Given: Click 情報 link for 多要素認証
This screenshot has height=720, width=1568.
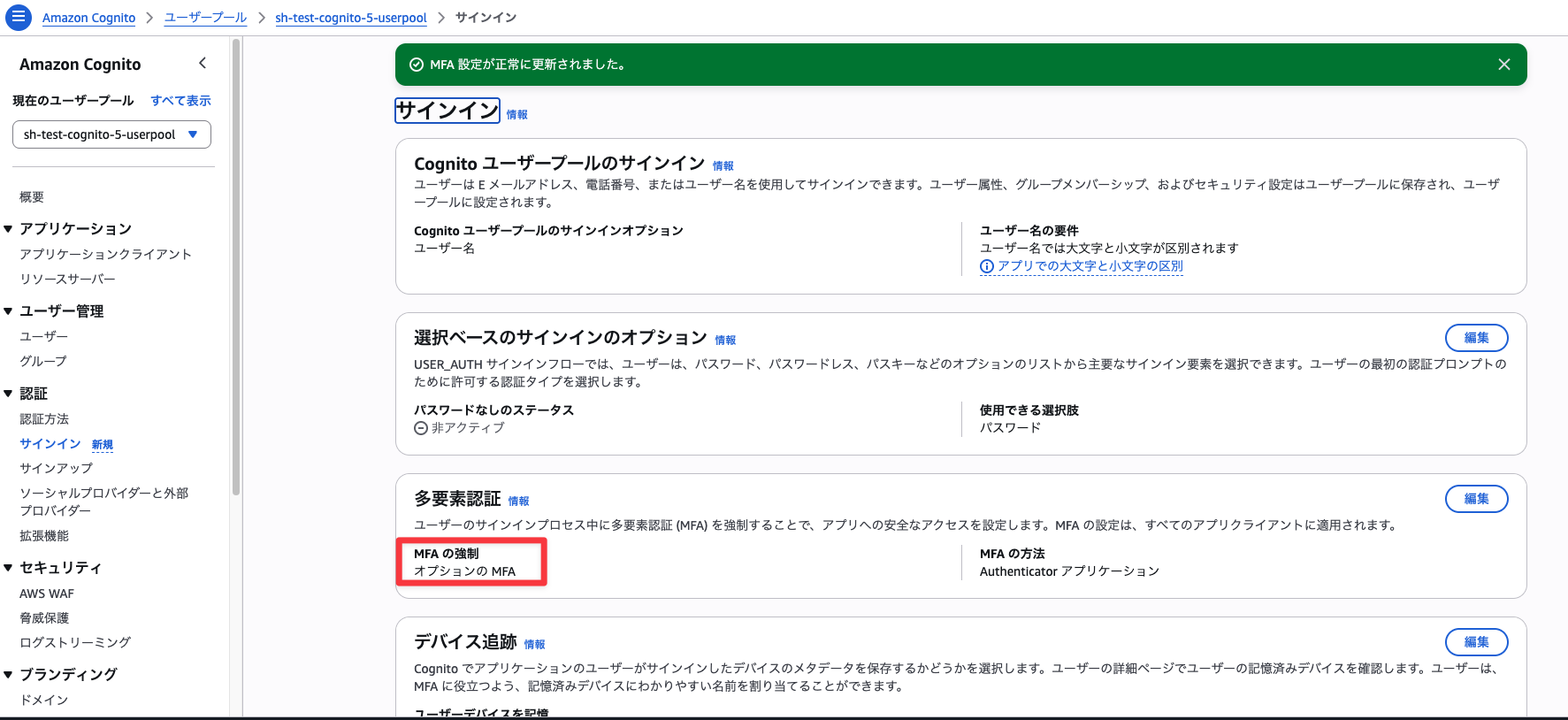Looking at the screenshot, I should point(518,502).
